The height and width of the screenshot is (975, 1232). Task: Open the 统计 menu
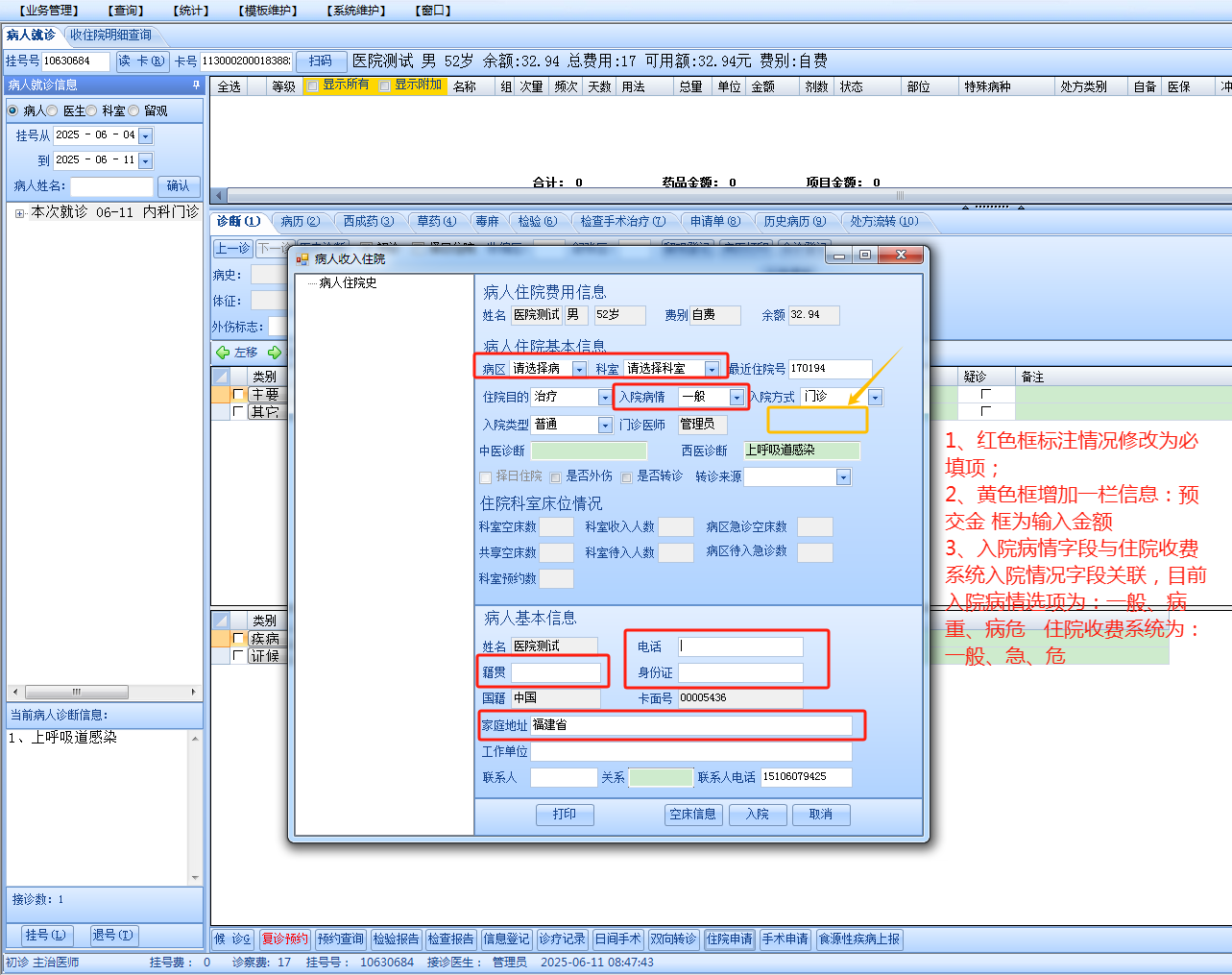pyautogui.click(x=191, y=11)
